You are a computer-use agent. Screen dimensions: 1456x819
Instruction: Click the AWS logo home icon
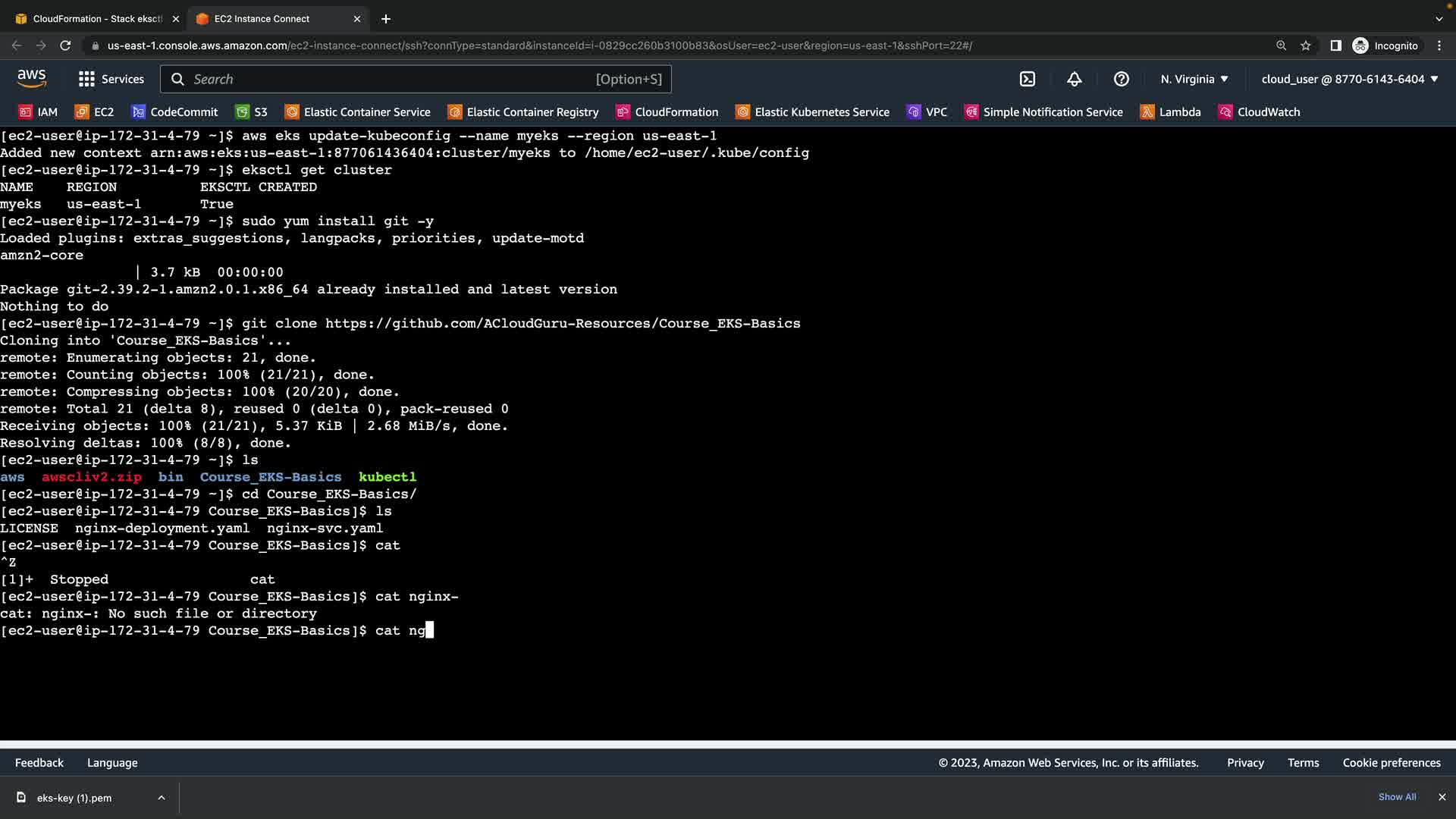tap(32, 78)
